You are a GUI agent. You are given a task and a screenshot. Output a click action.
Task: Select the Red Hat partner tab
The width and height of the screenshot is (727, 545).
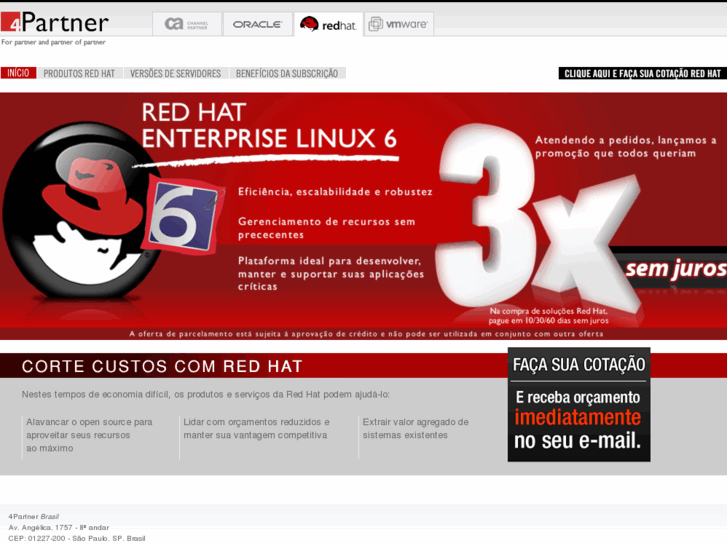pos(328,24)
